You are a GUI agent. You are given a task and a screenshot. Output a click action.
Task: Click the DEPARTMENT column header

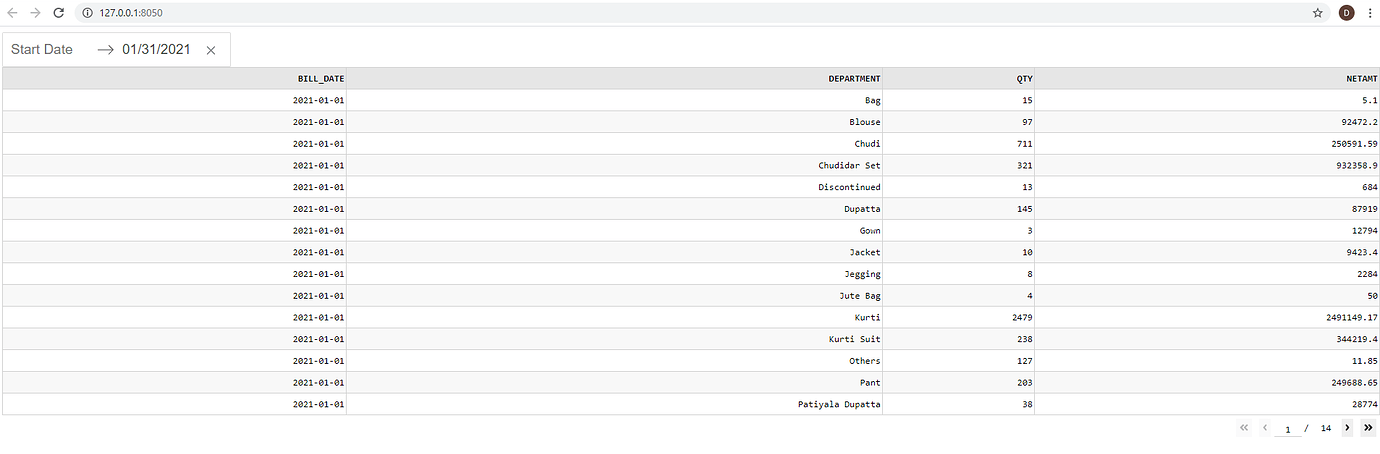(x=854, y=78)
